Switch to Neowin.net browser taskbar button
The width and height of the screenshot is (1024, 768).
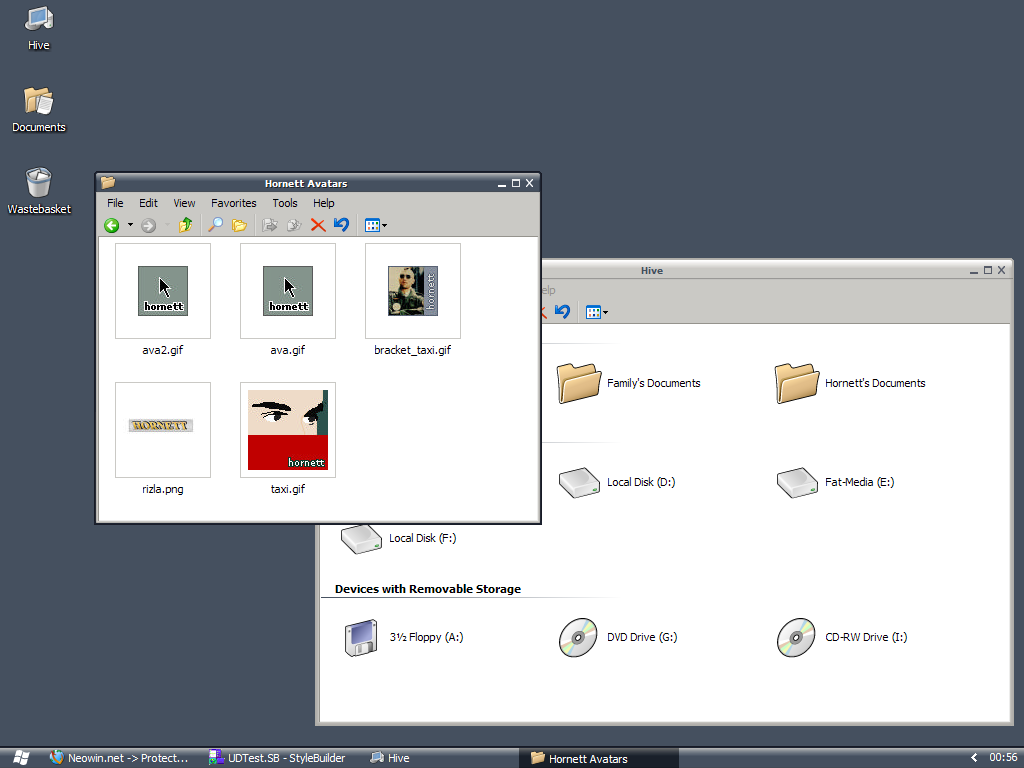[x=119, y=758]
